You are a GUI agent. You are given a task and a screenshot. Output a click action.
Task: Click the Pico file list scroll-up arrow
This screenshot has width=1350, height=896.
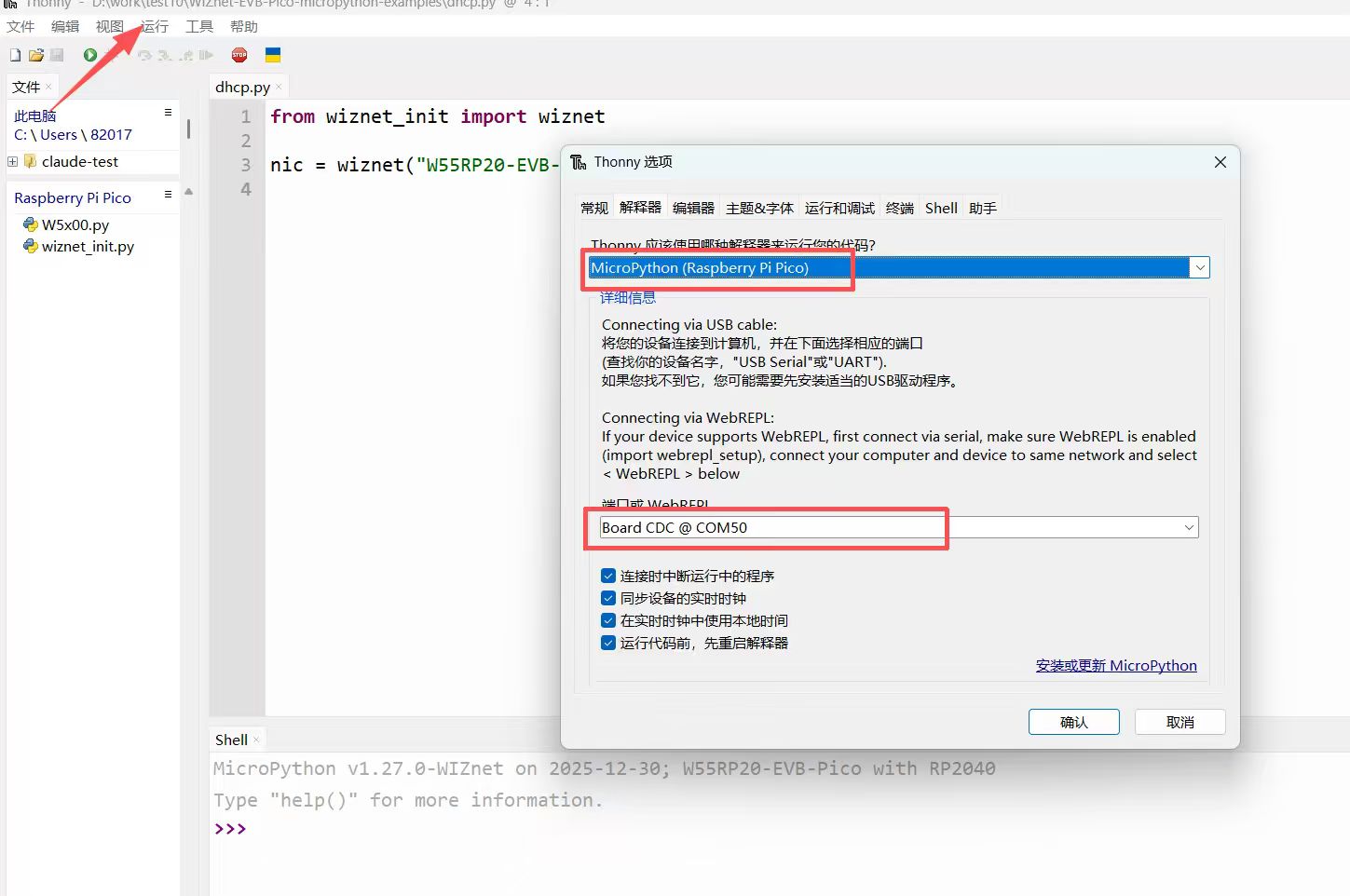click(x=188, y=192)
